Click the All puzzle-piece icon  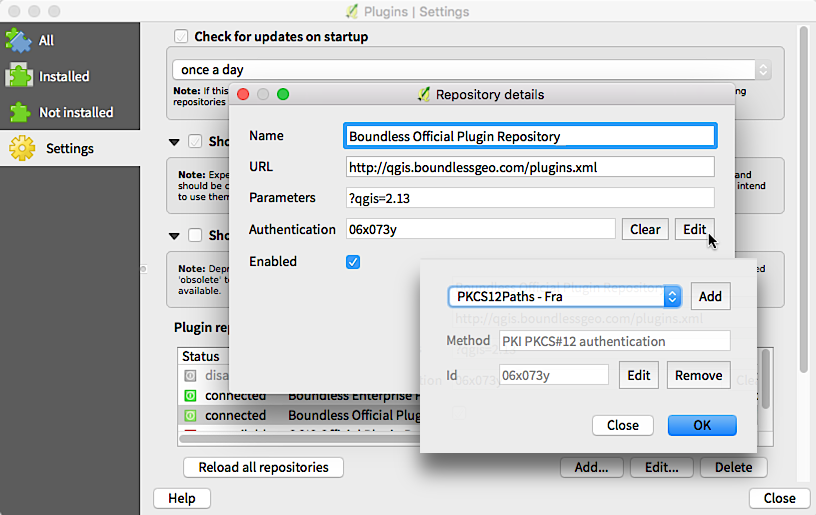(19, 40)
